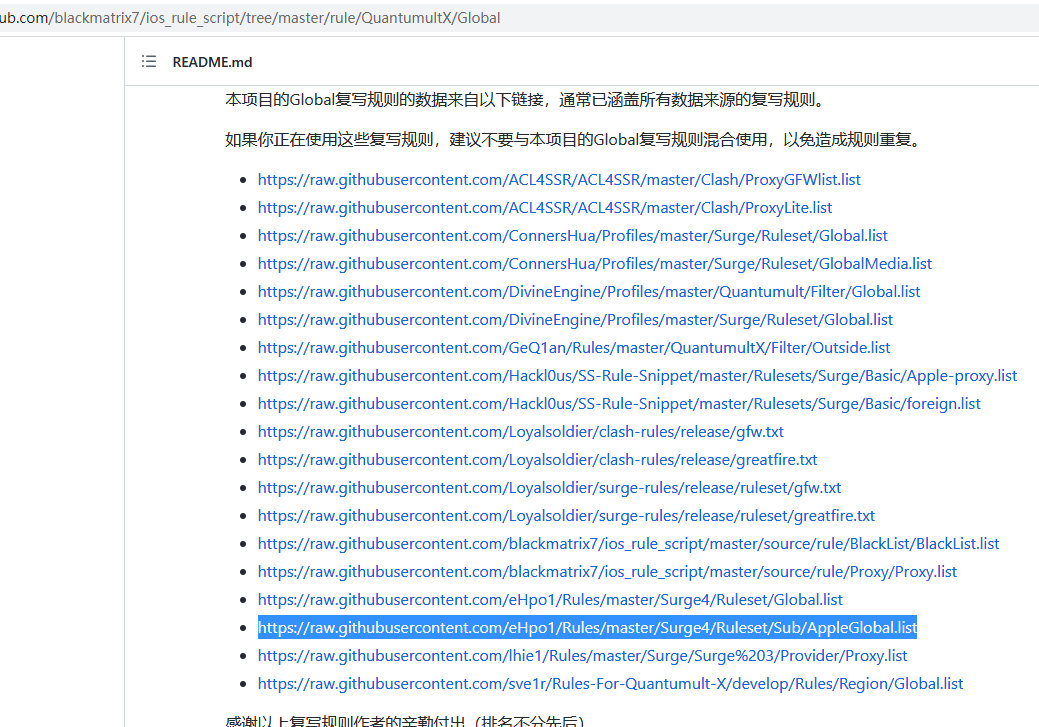Click the highlighted eHpo1 AppleGlobal.list link
Screen dimensions: 1039x727
coord(587,627)
